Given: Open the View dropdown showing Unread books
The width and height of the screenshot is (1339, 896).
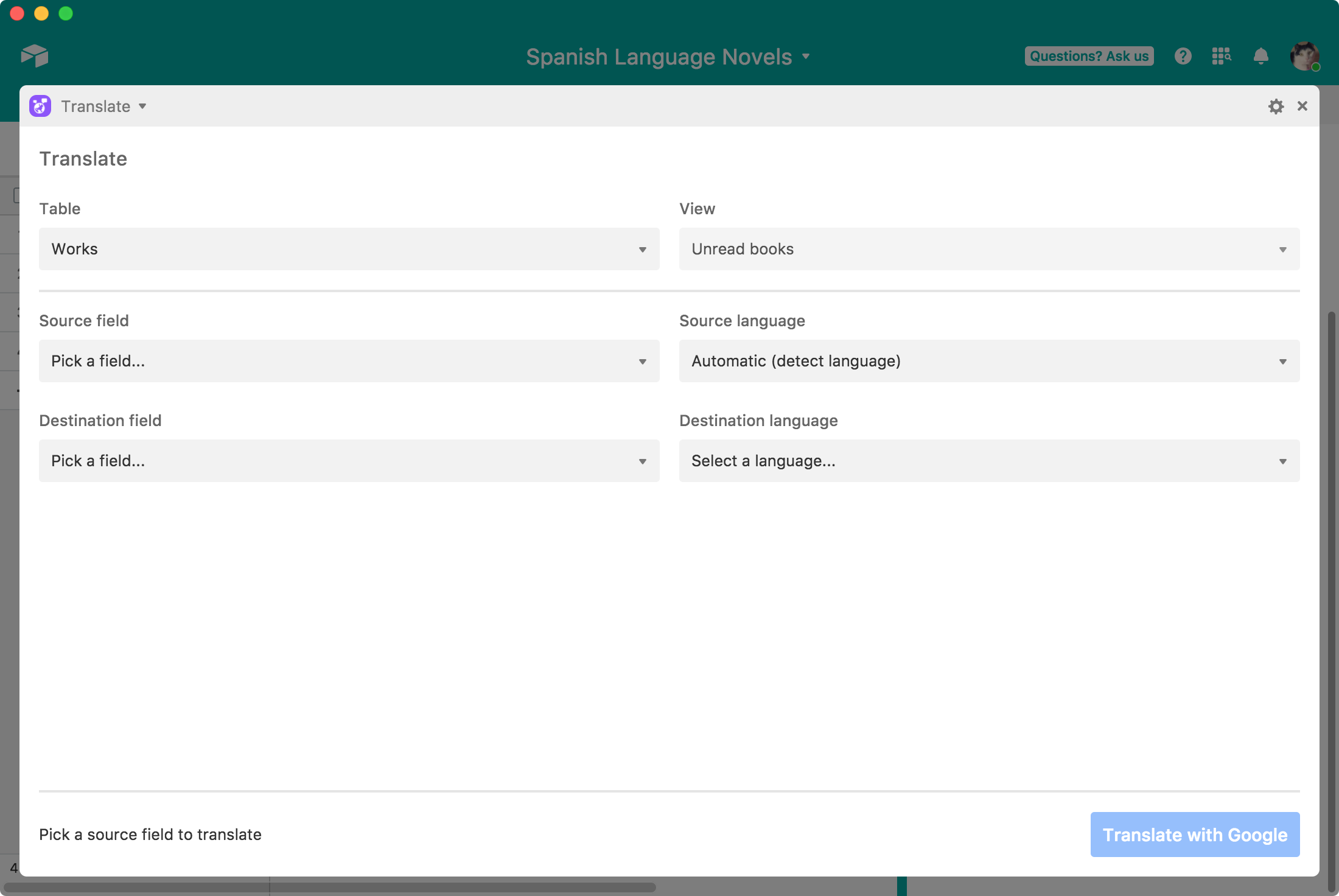Looking at the screenshot, I should tap(990, 249).
